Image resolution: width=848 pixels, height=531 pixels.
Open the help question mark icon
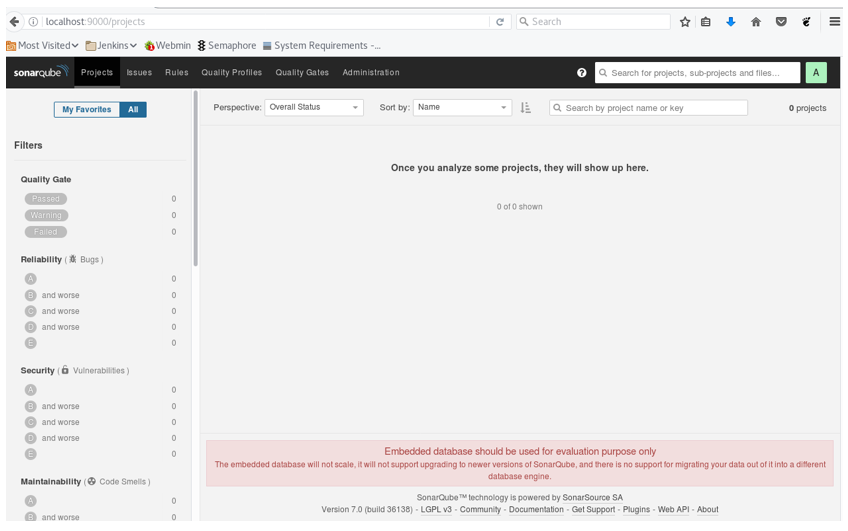[581, 72]
